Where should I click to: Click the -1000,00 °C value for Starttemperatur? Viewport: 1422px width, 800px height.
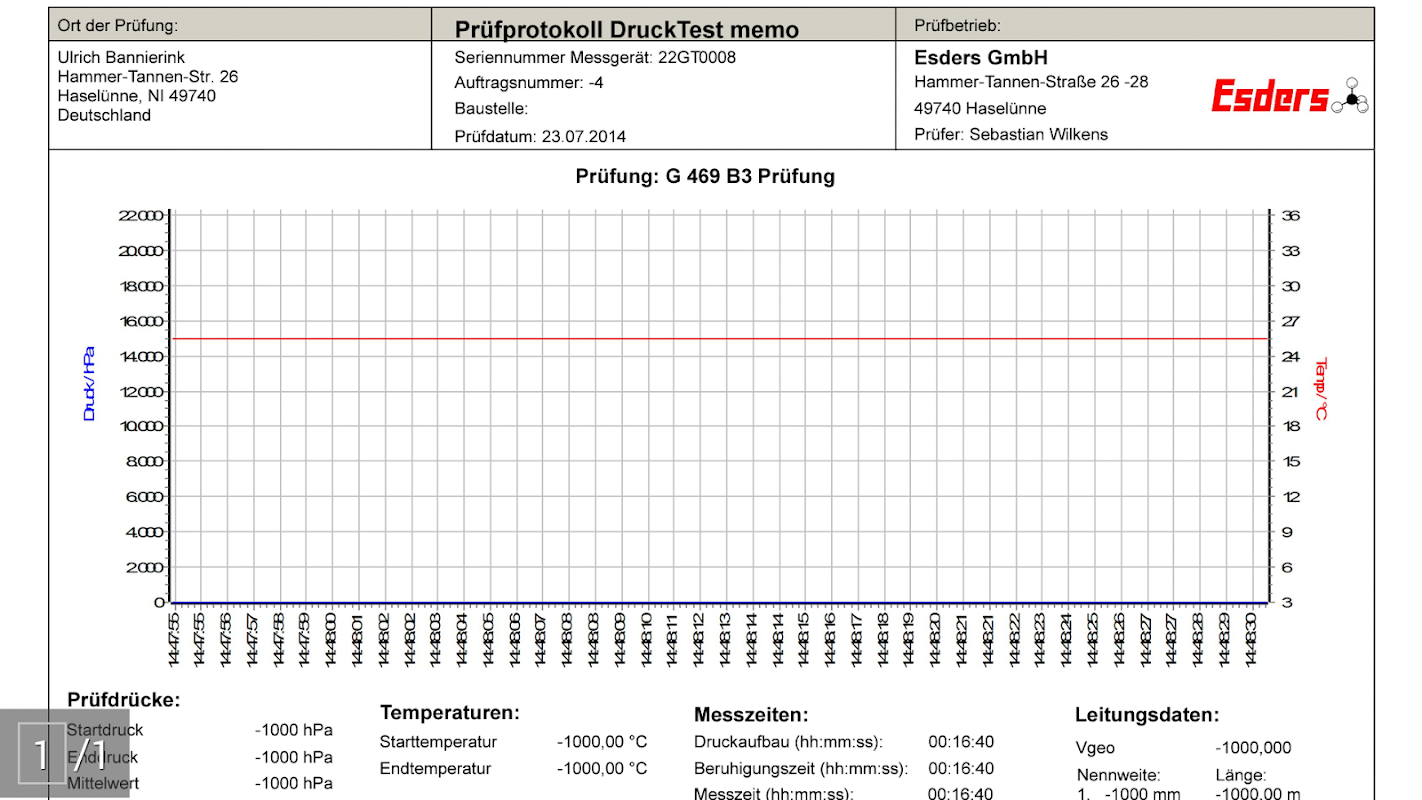pyautogui.click(x=602, y=742)
